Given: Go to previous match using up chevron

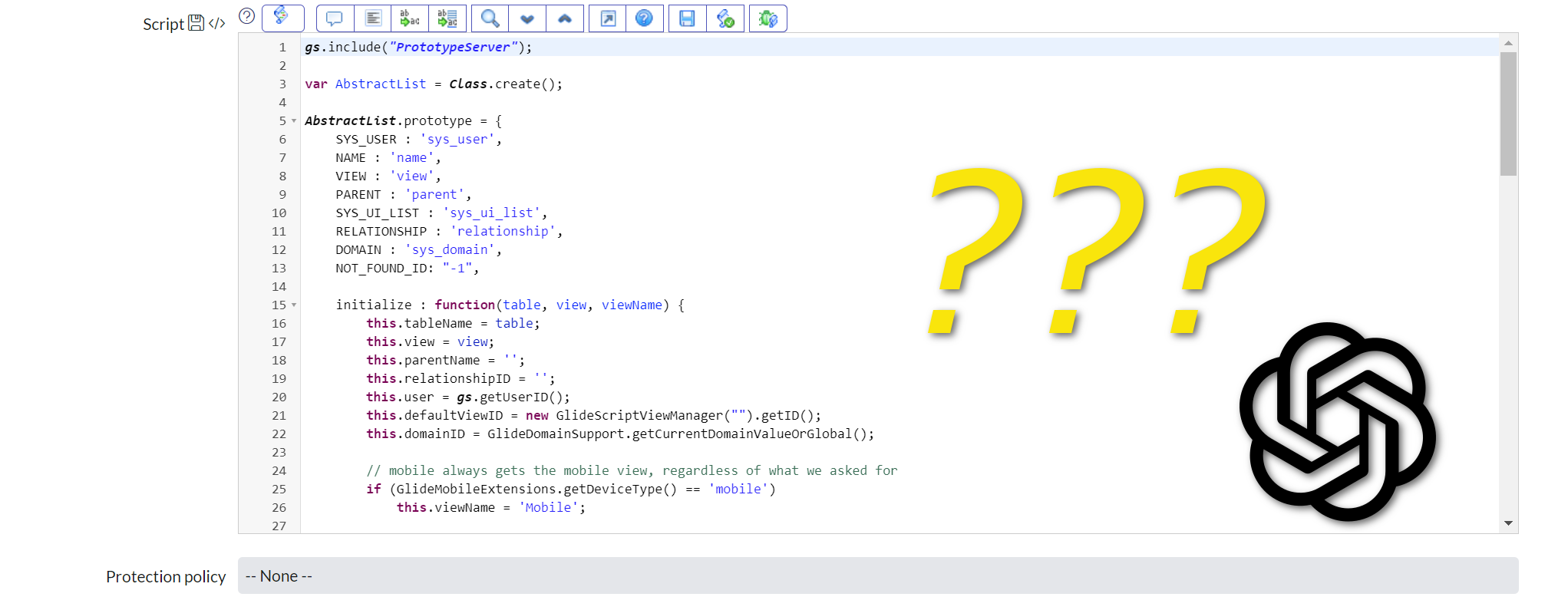Looking at the screenshot, I should coord(565,18).
